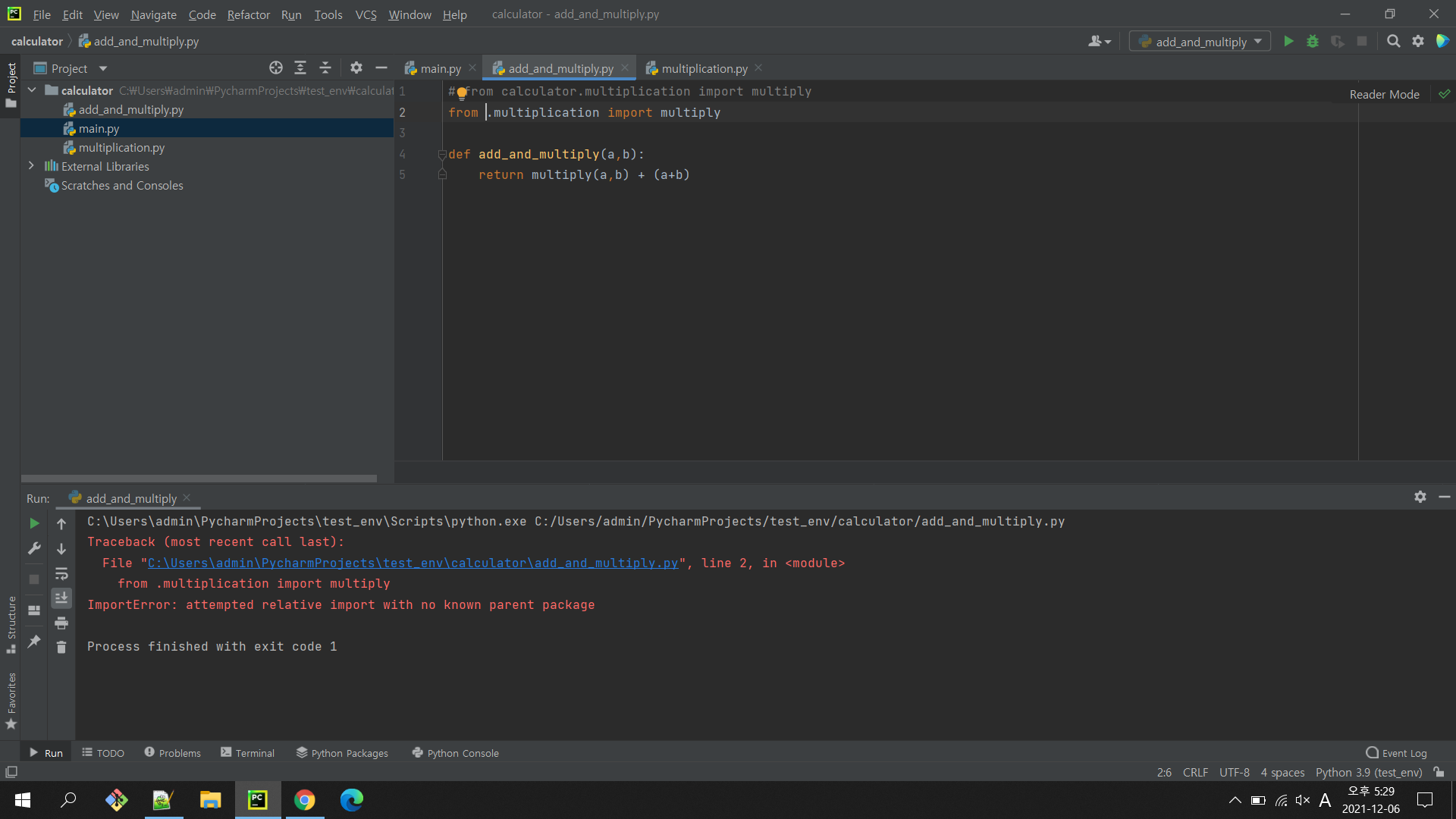The image size is (1456, 819).
Task: Open add_and_multiply run configuration dropdown
Action: tap(1200, 42)
